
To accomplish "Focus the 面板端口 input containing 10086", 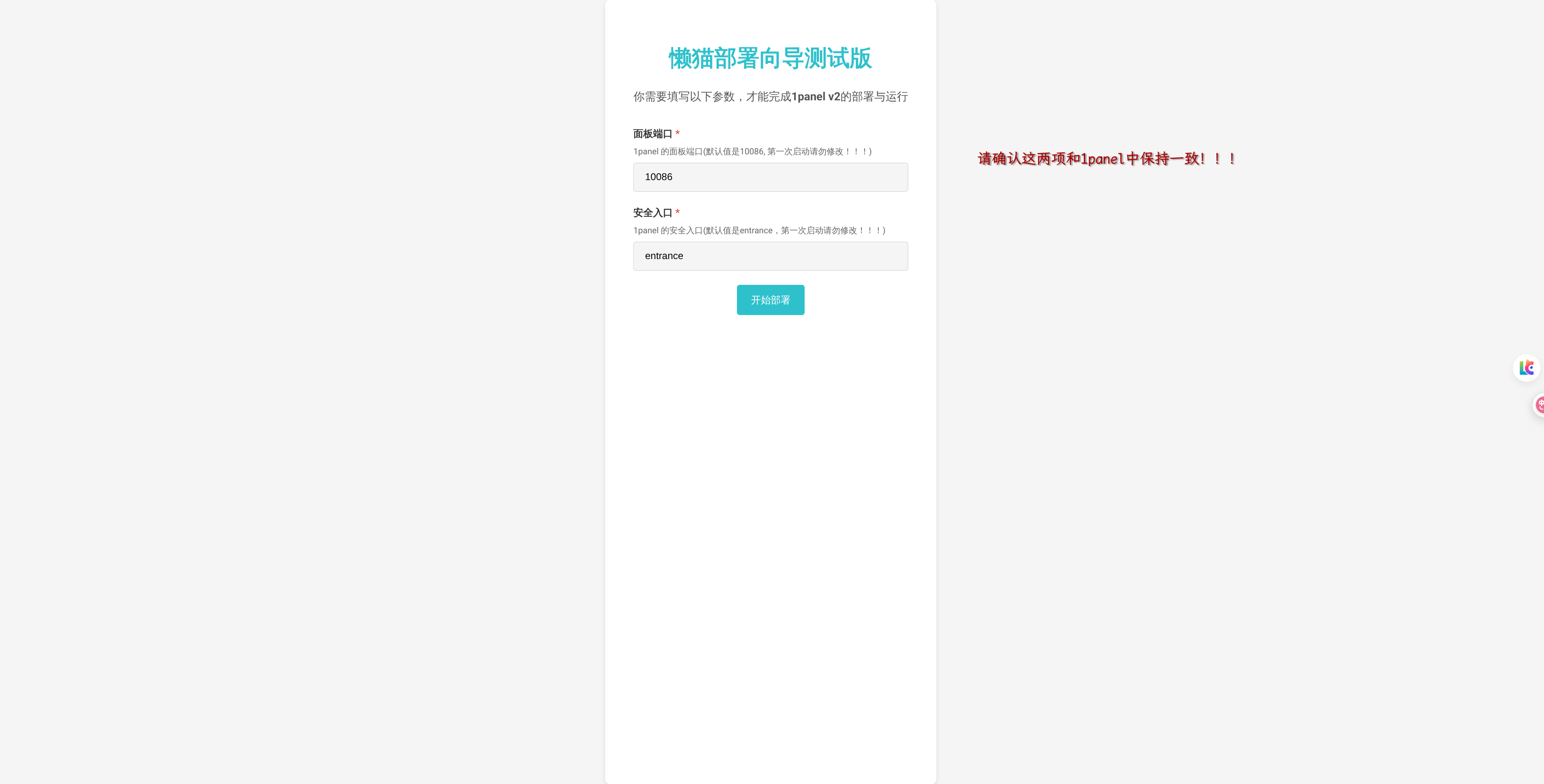I will tap(770, 177).
